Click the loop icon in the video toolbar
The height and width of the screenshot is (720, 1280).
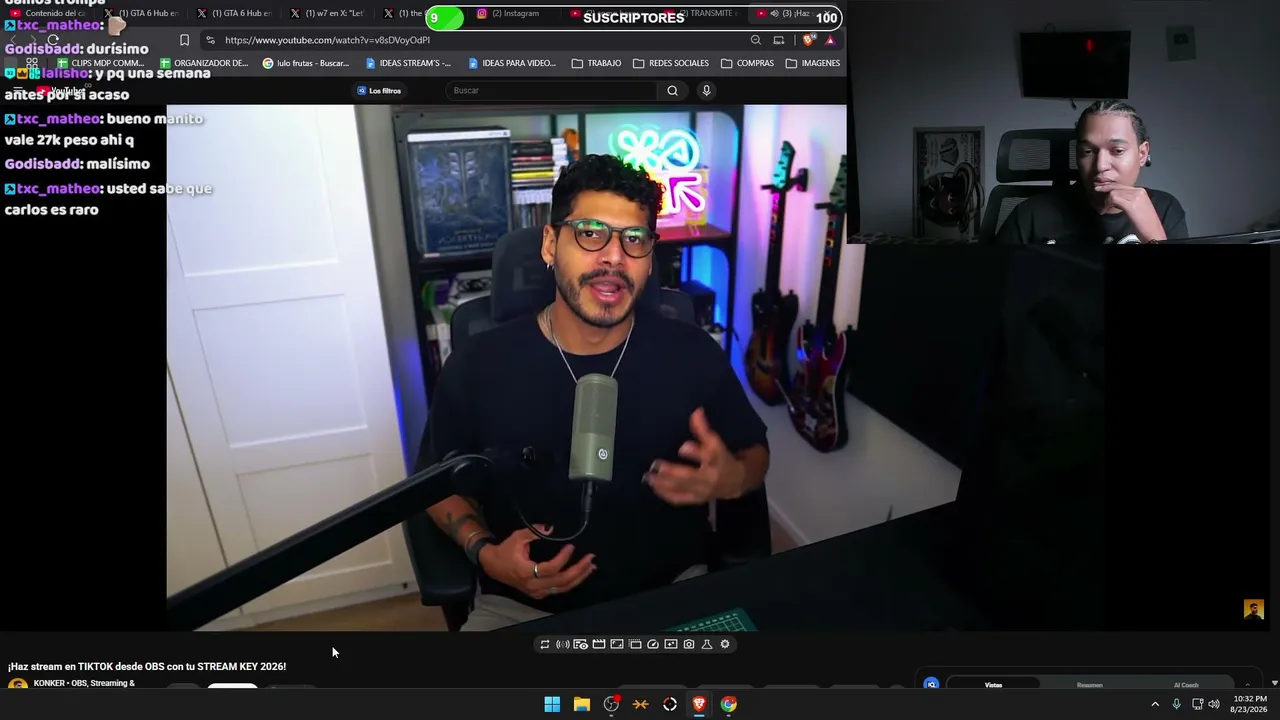coord(545,645)
